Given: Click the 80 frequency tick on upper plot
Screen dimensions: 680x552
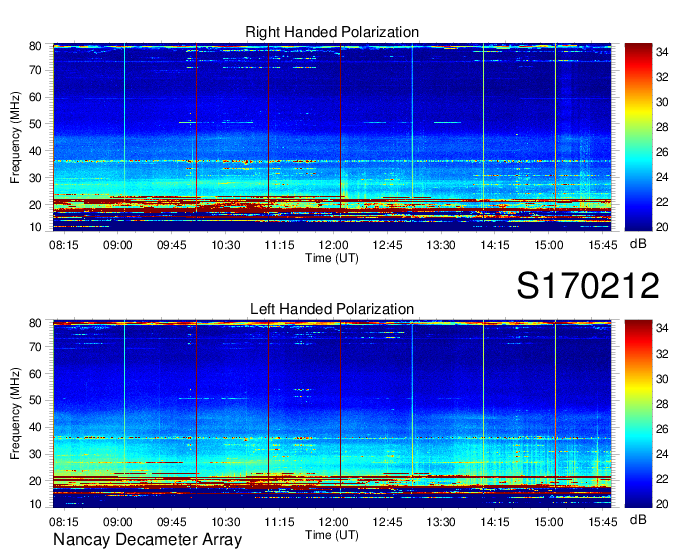Looking at the screenshot, I should point(35,46).
